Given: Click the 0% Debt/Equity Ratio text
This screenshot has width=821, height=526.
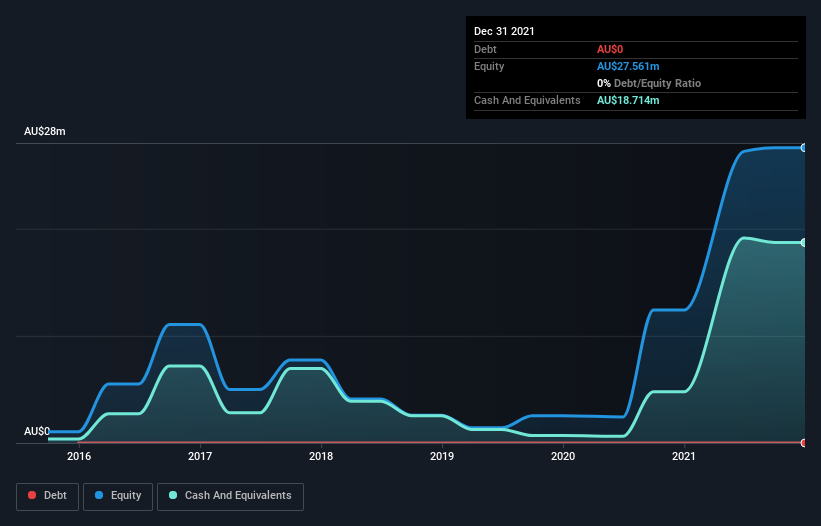Looking at the screenshot, I should [649, 83].
